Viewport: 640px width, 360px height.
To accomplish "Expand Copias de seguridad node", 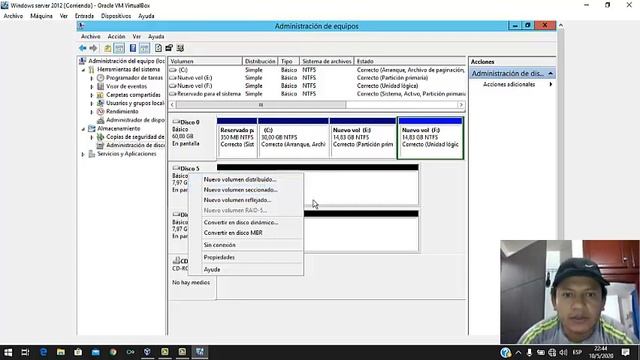I will [92, 137].
